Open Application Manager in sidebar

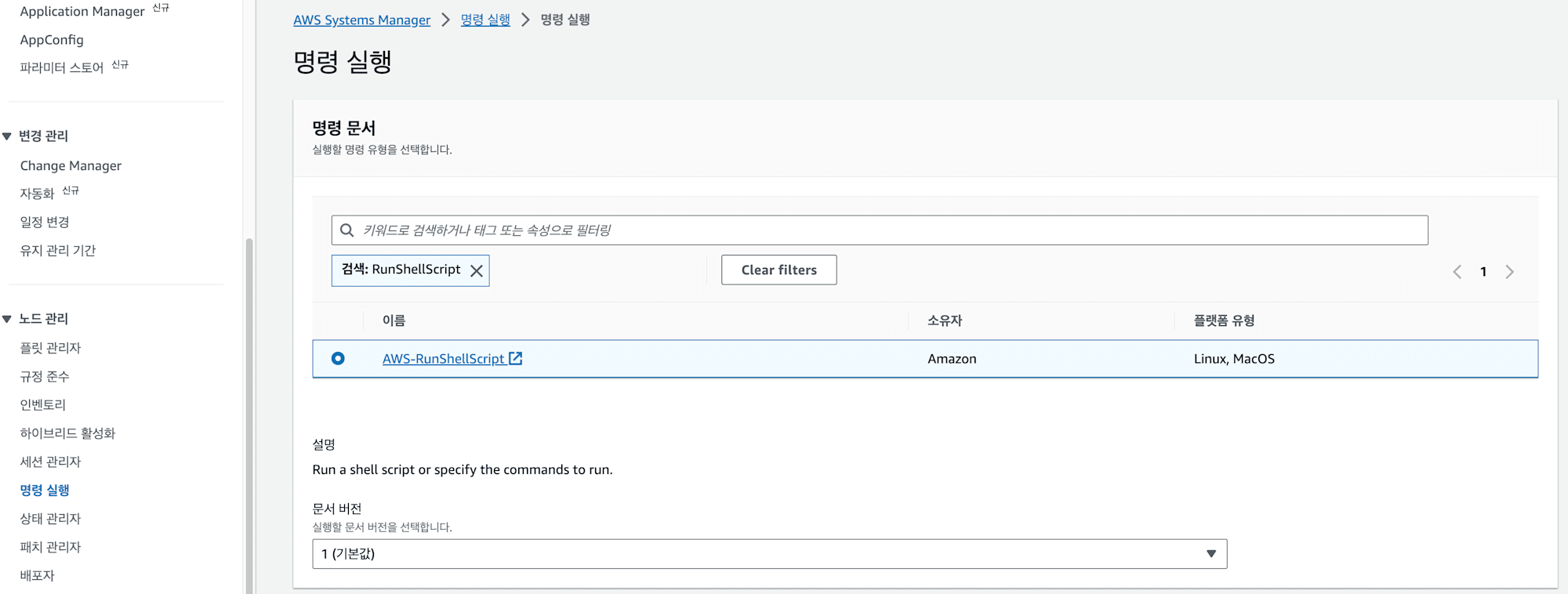pyautogui.click(x=82, y=11)
